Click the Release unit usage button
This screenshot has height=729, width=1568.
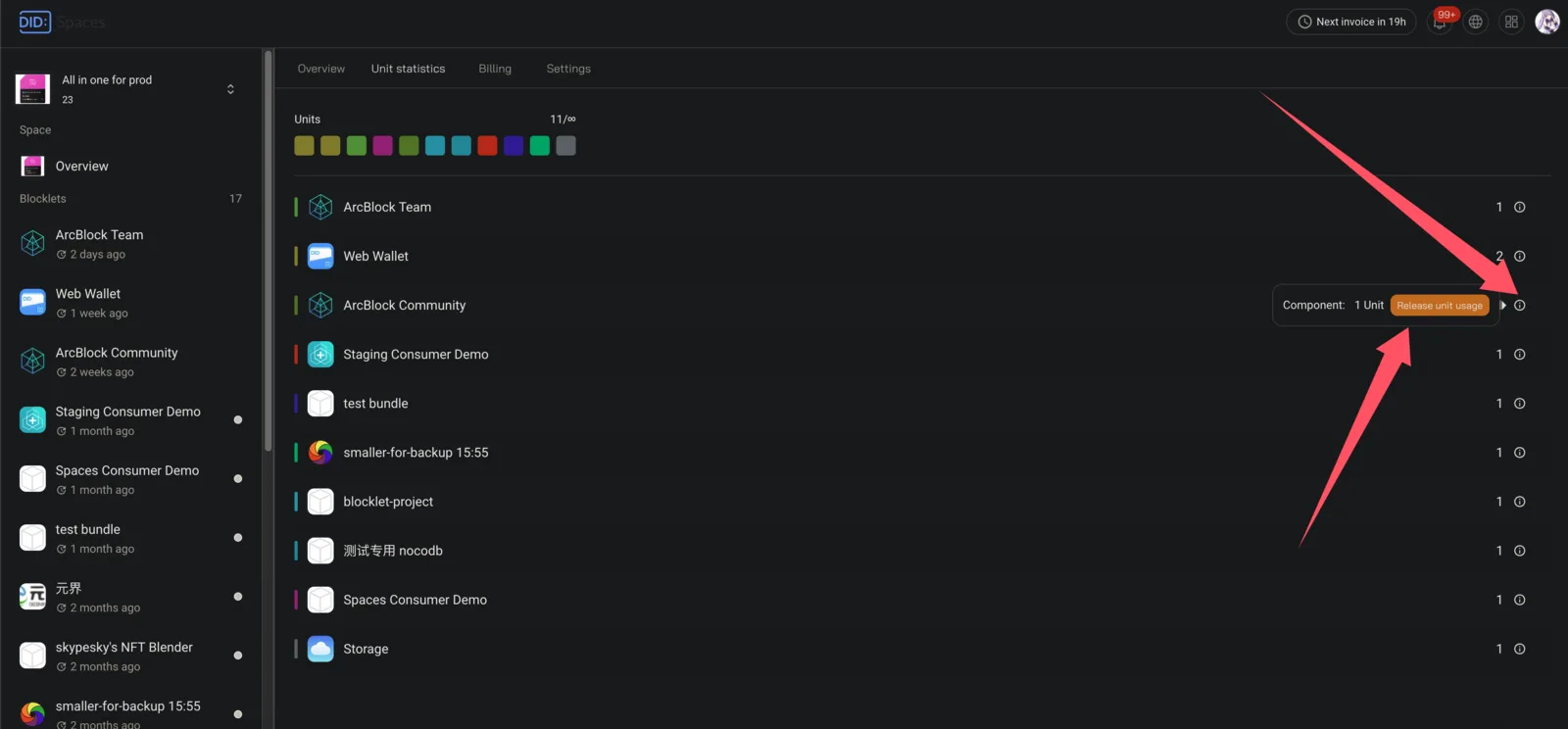[1440, 306]
